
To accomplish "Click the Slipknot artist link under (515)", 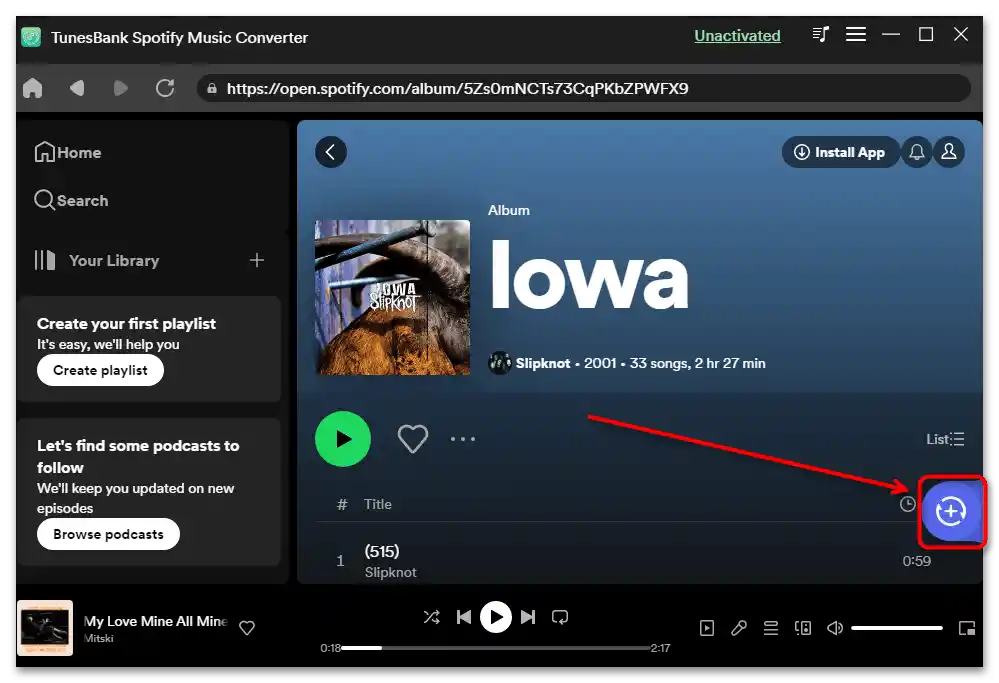I will coord(391,572).
